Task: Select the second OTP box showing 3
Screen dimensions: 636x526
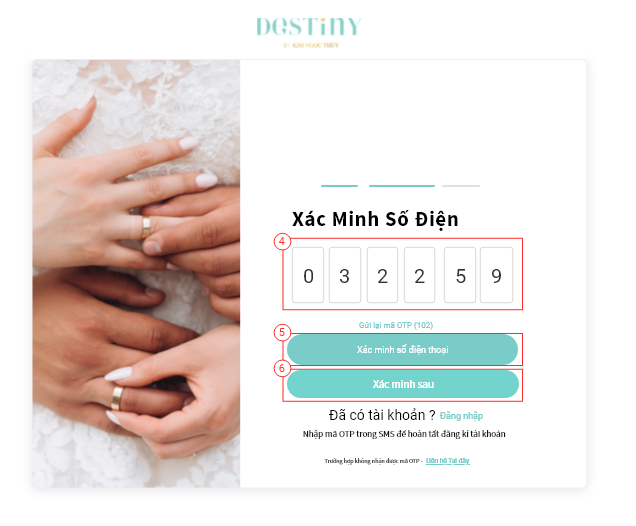Action: click(x=345, y=275)
